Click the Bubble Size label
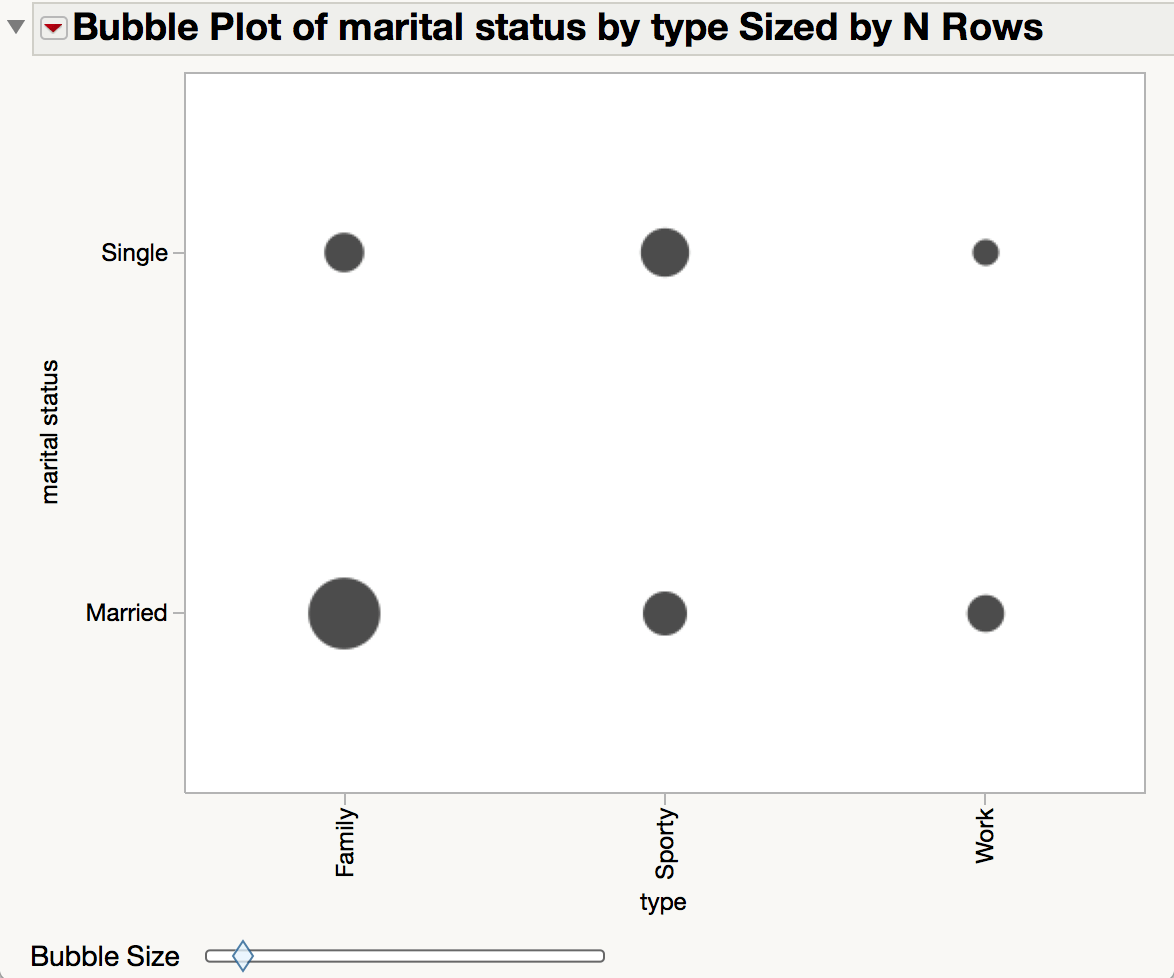 tap(105, 956)
